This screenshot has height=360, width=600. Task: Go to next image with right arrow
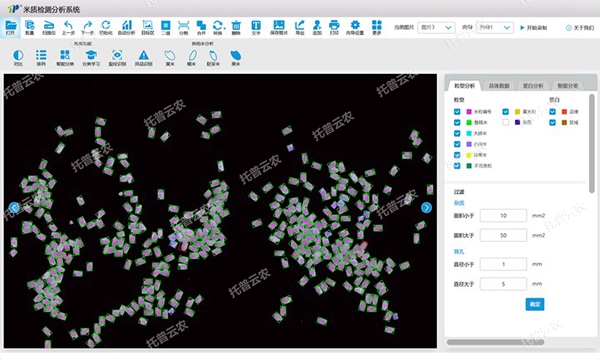coord(426,207)
